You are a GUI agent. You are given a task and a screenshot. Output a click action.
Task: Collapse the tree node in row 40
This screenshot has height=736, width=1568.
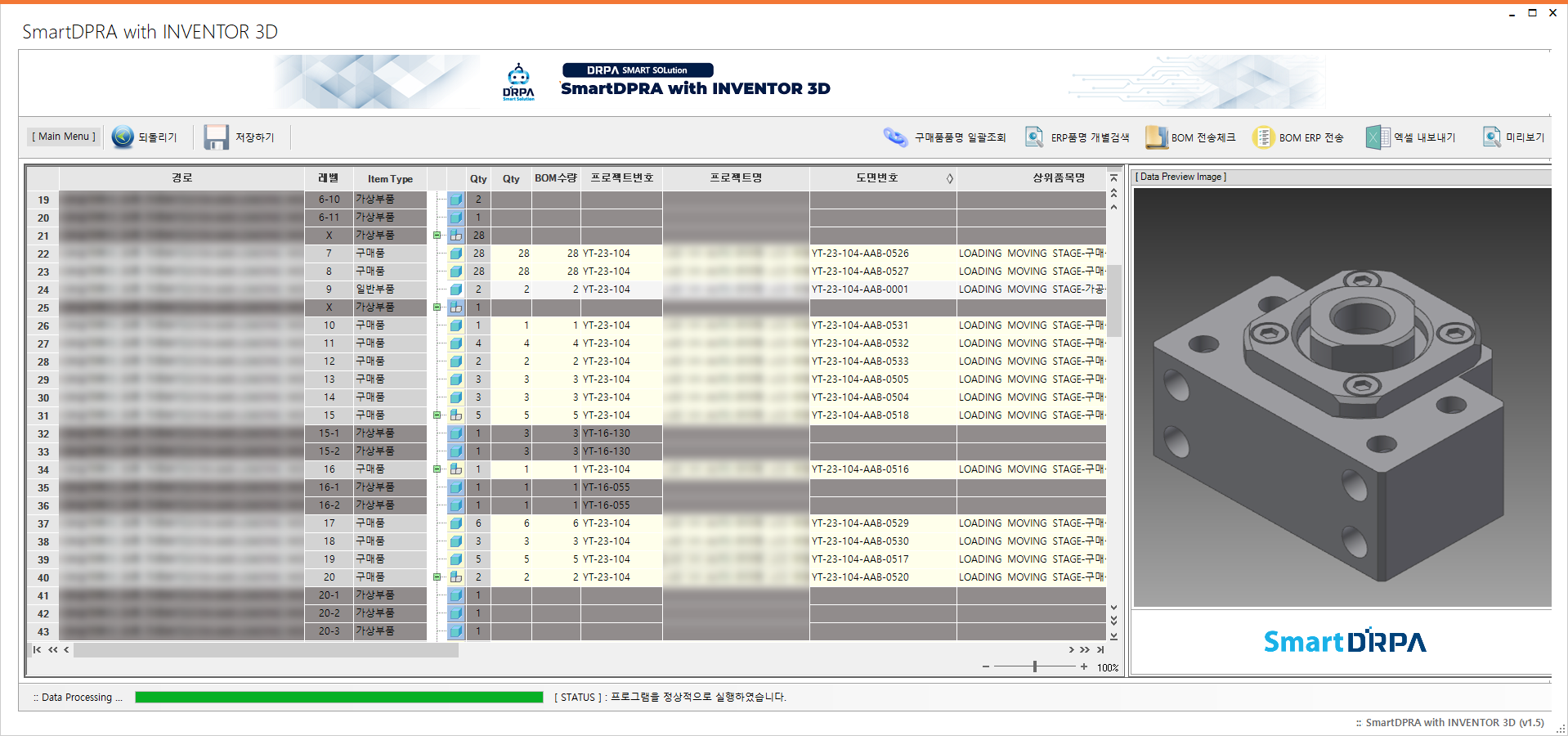[x=437, y=577]
